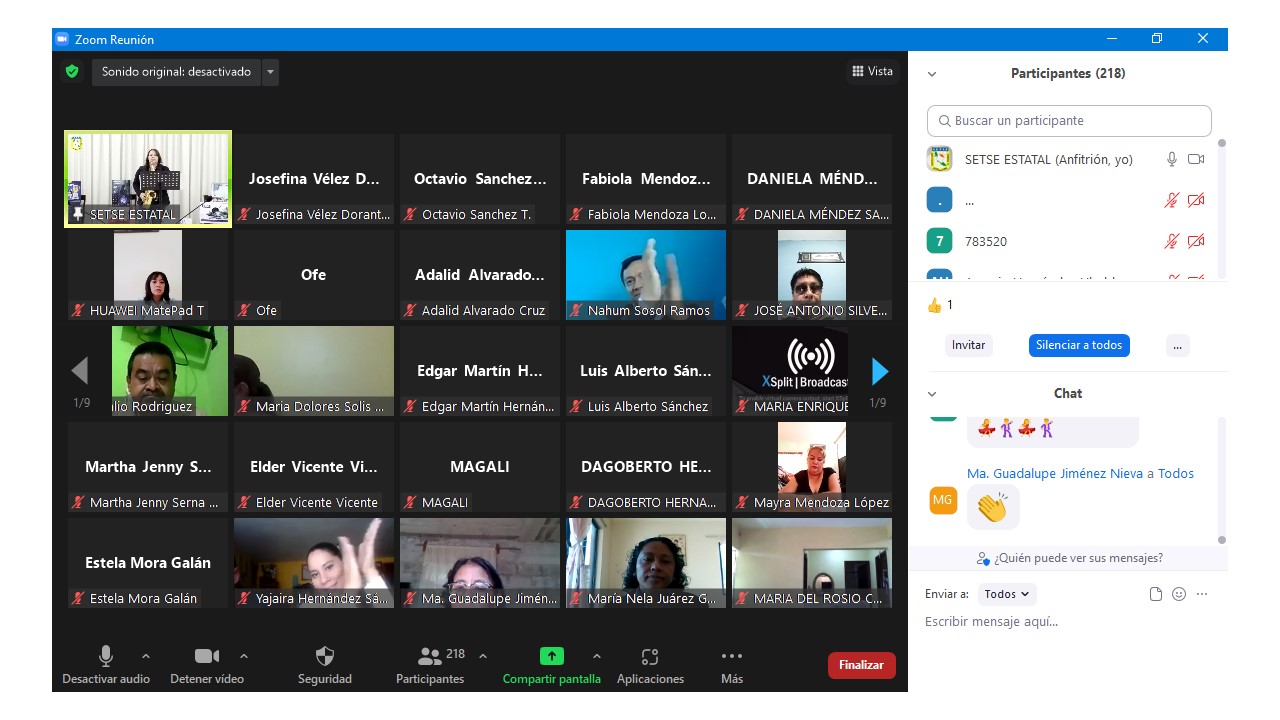The image size is (1280, 720).
Task: Click the thumbs up reaction count
Action: pos(940,305)
